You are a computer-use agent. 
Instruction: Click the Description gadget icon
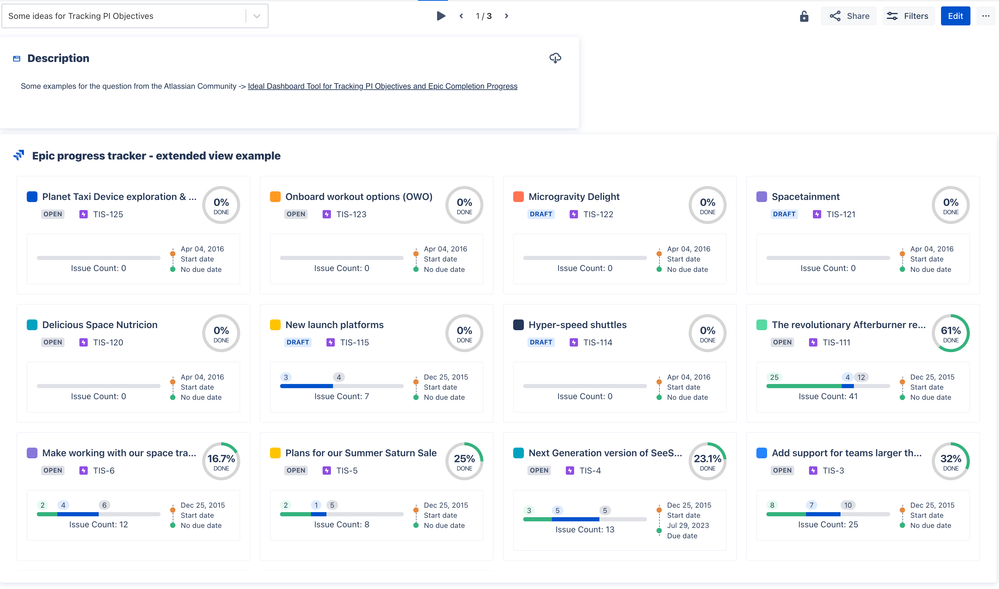17,59
